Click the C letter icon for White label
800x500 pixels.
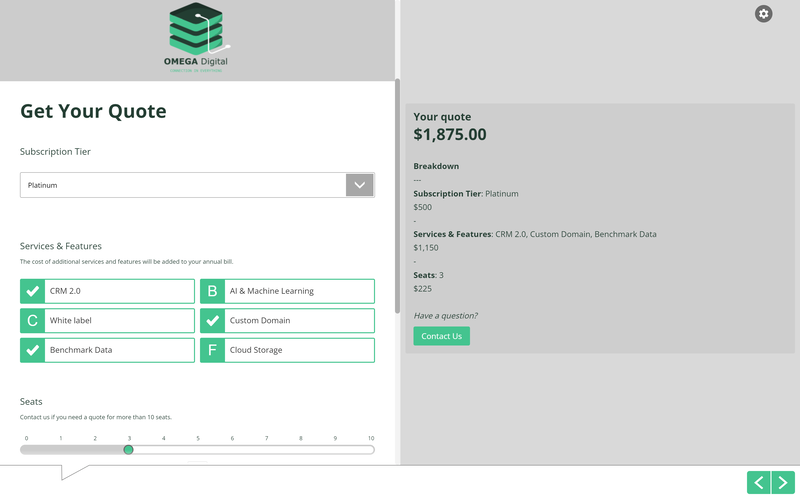click(x=32, y=321)
